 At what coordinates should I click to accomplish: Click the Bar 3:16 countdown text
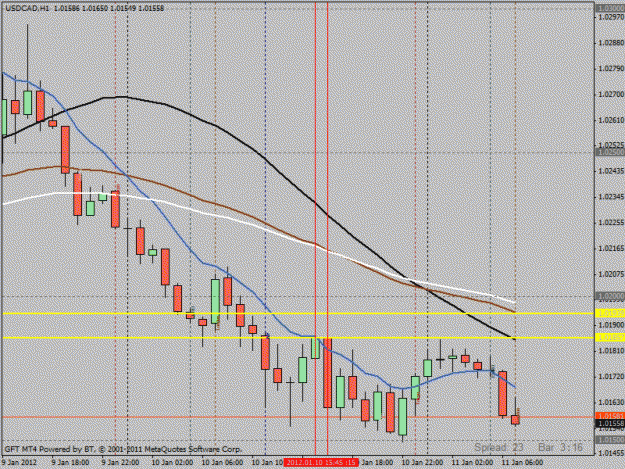(x=561, y=447)
